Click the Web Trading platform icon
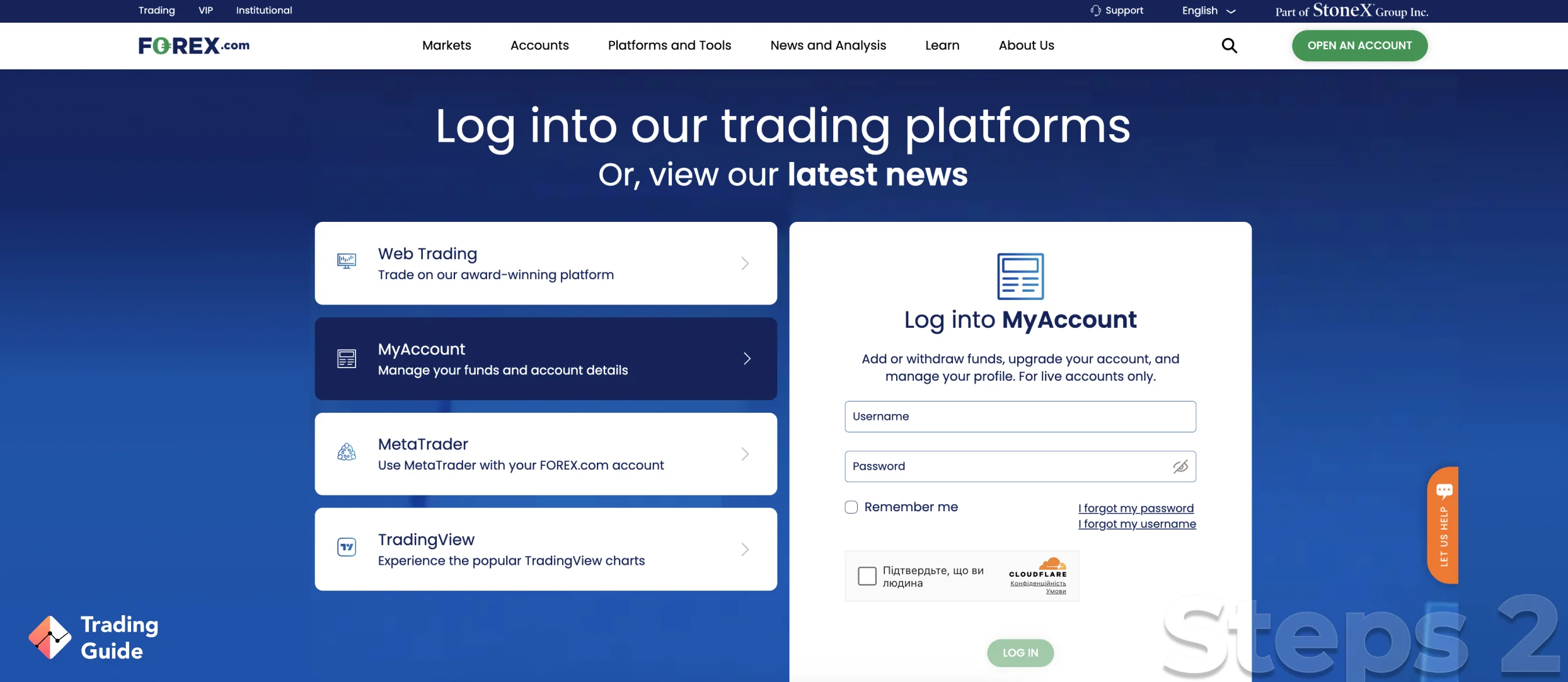Image resolution: width=1568 pixels, height=682 pixels. tap(347, 263)
